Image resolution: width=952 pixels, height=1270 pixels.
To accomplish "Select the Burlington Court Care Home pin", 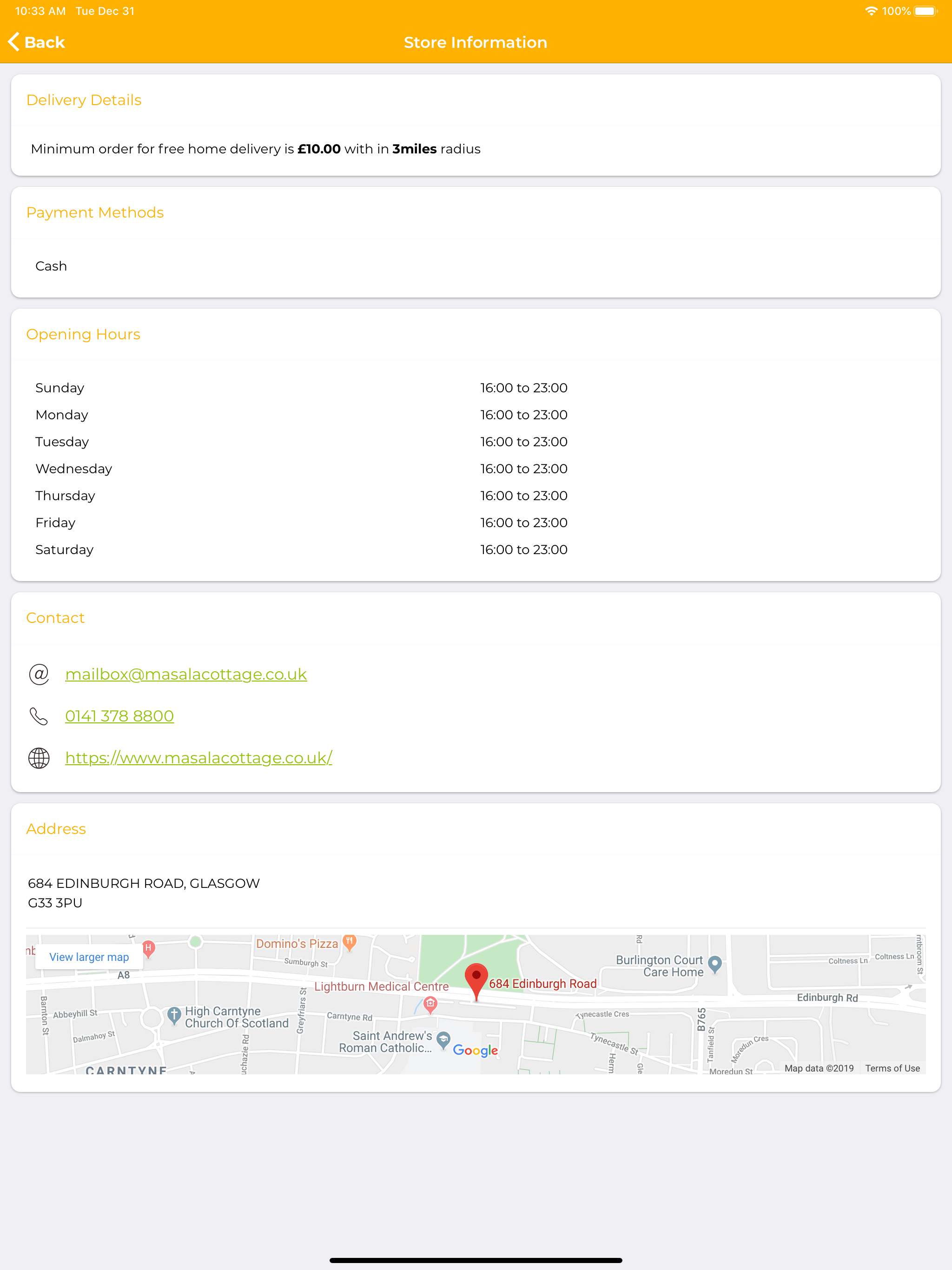I will 715,965.
